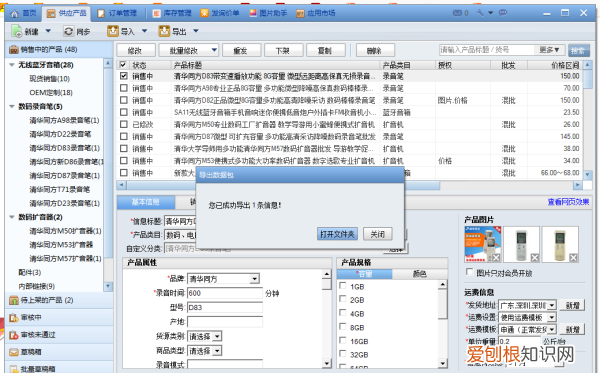Collapse the 数码录音笔(5) tree node
Screen dimensions: 600x373
[x=12, y=106]
